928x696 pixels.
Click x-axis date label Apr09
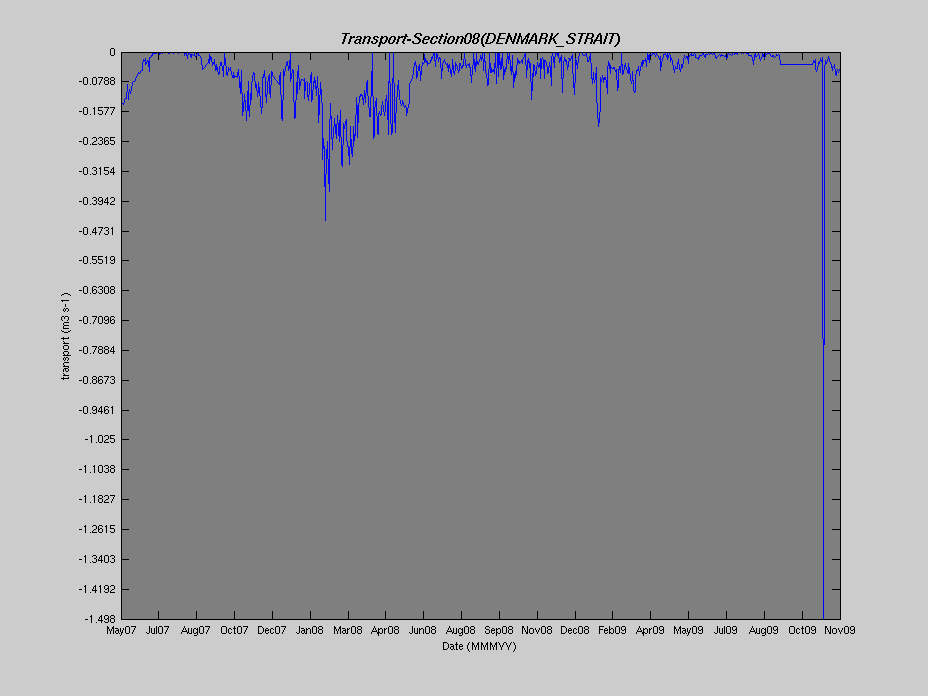point(650,630)
